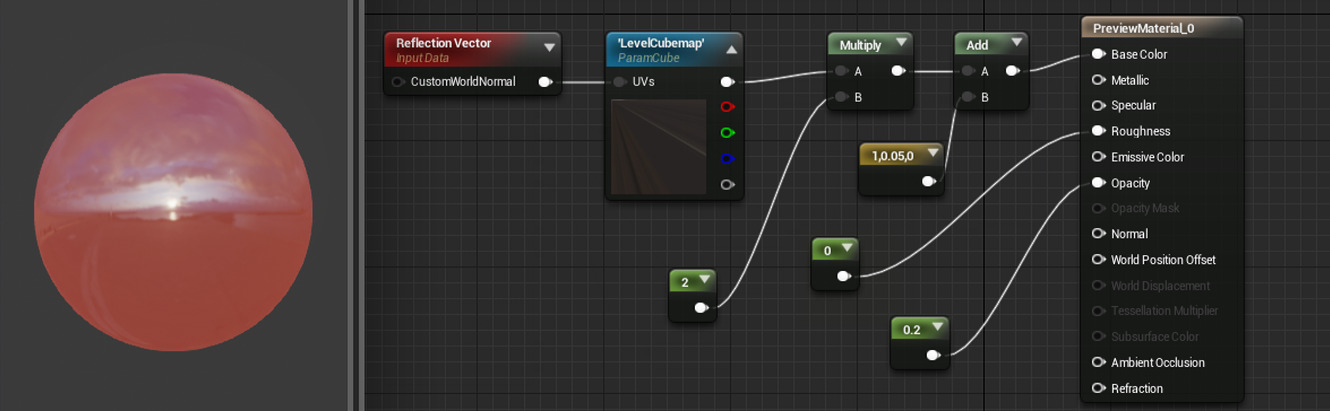Select the LevelCubemap texture preview thumbnail
This screenshot has height=411, width=1330.
coord(658,147)
